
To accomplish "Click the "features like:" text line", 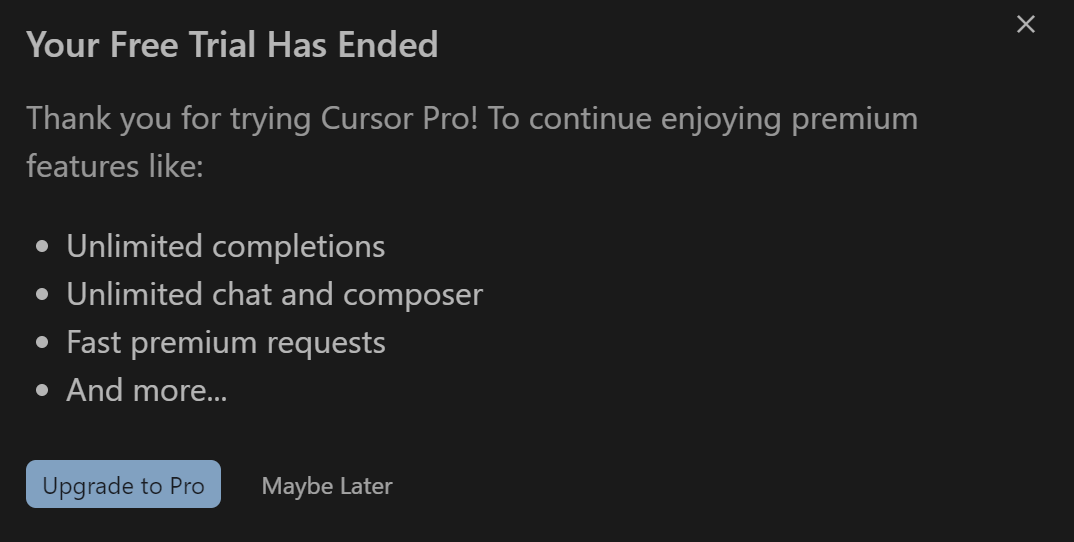I will [x=115, y=167].
